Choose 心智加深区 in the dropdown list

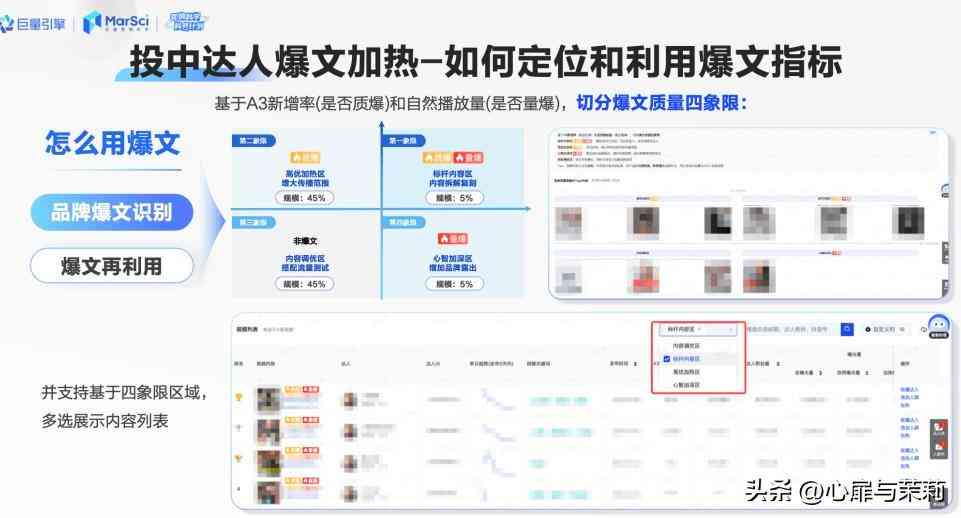point(686,385)
